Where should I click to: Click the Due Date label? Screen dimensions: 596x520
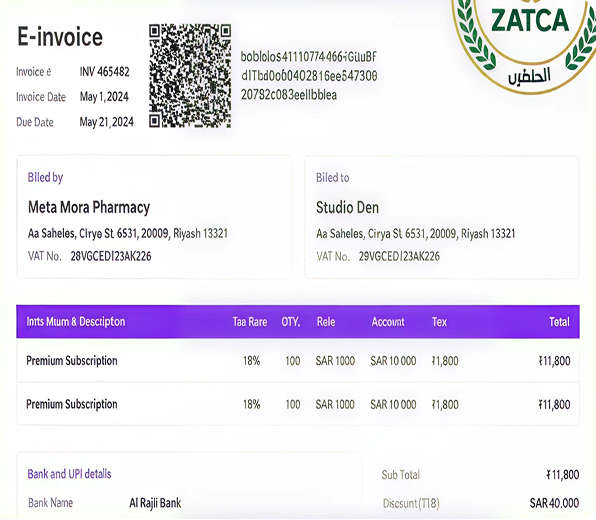click(35, 122)
